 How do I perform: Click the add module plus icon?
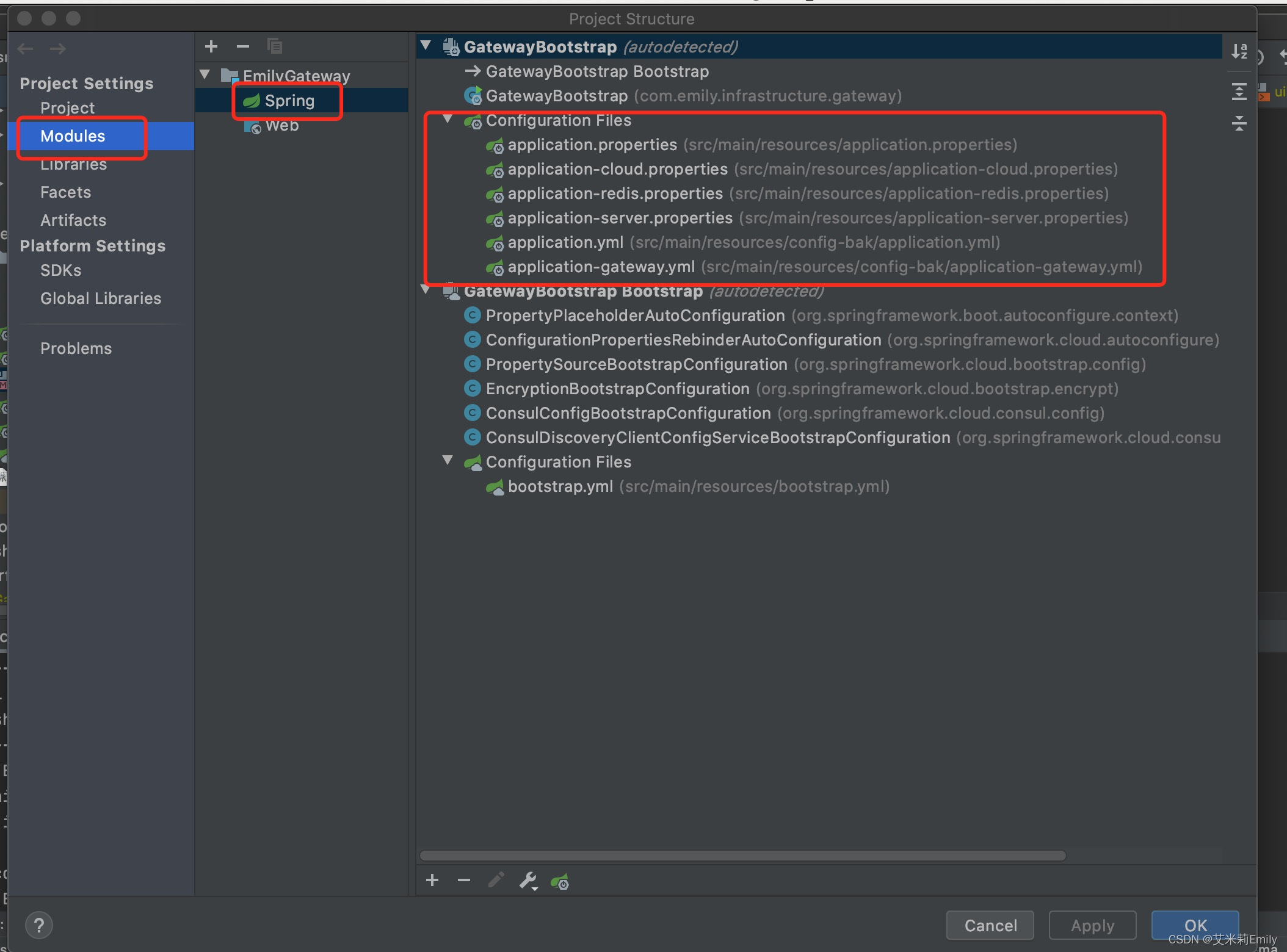211,46
